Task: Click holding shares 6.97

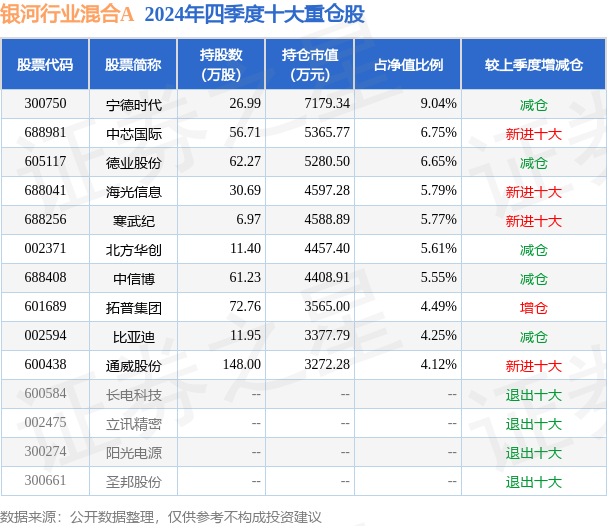Action: 248,219
